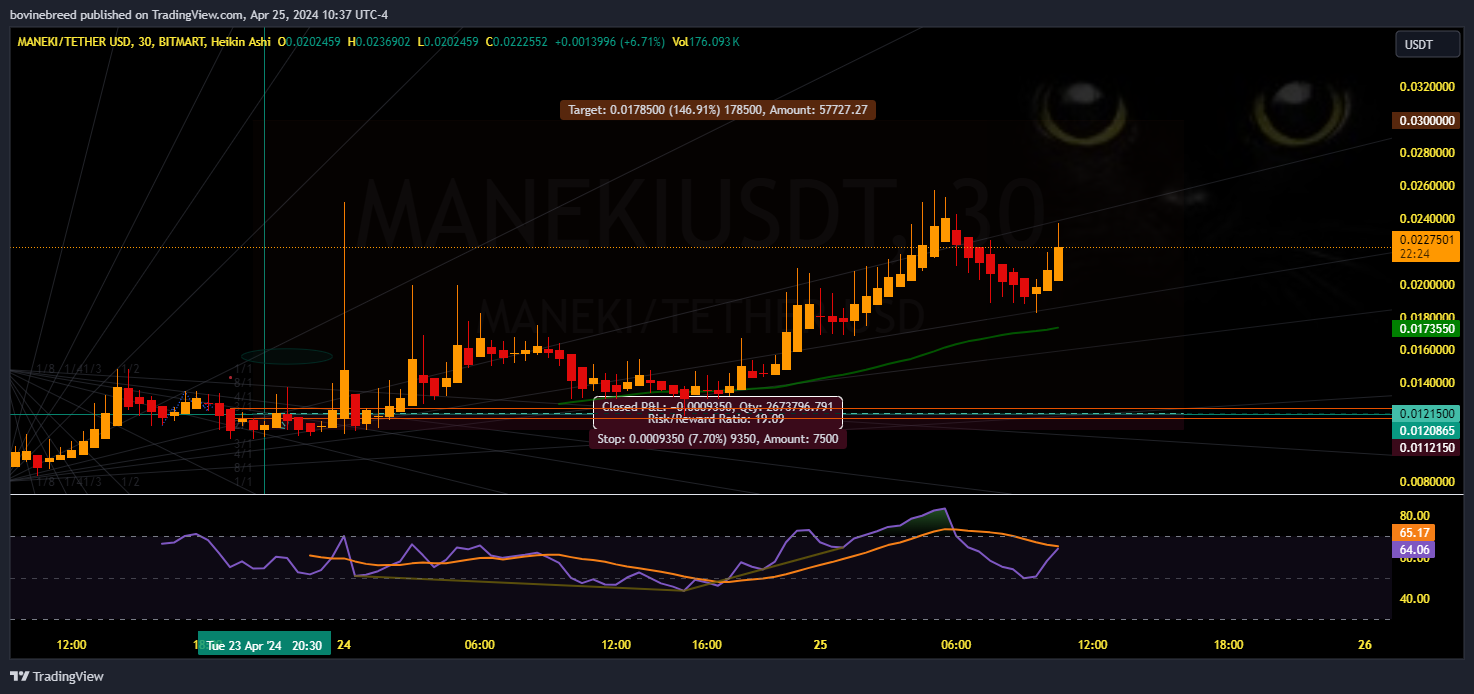Click the 0.0080000 price axis label
The height and width of the screenshot is (694, 1474).
point(1426,482)
